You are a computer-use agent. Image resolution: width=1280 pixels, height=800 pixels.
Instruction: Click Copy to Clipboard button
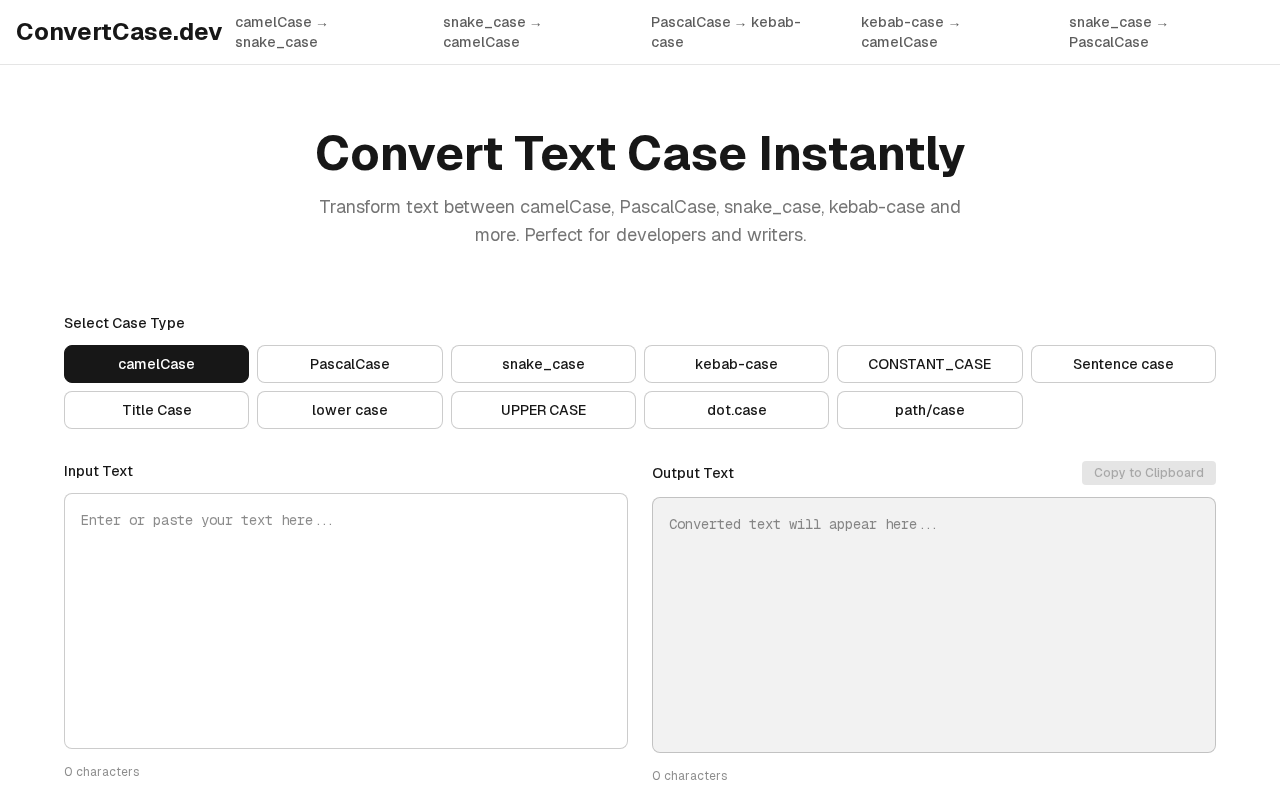coord(1149,473)
